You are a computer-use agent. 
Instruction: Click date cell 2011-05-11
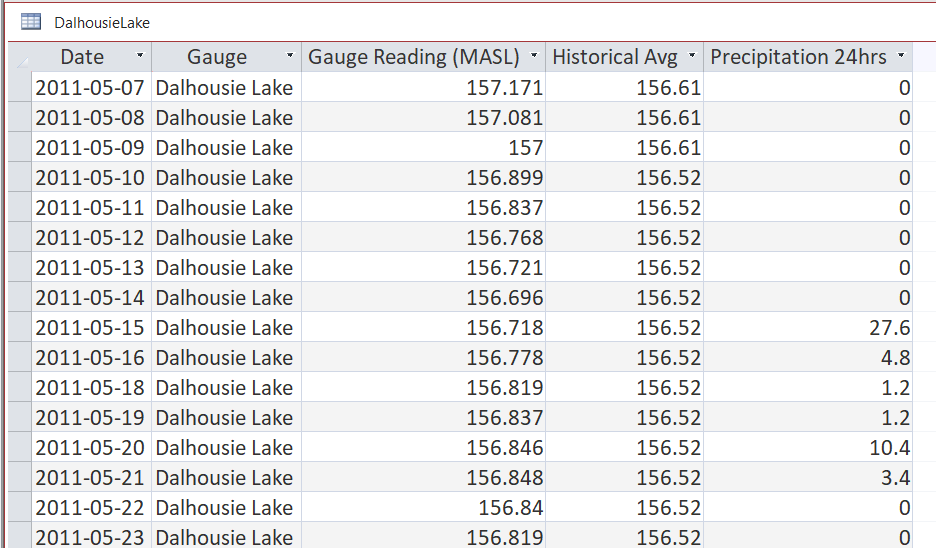pos(90,208)
